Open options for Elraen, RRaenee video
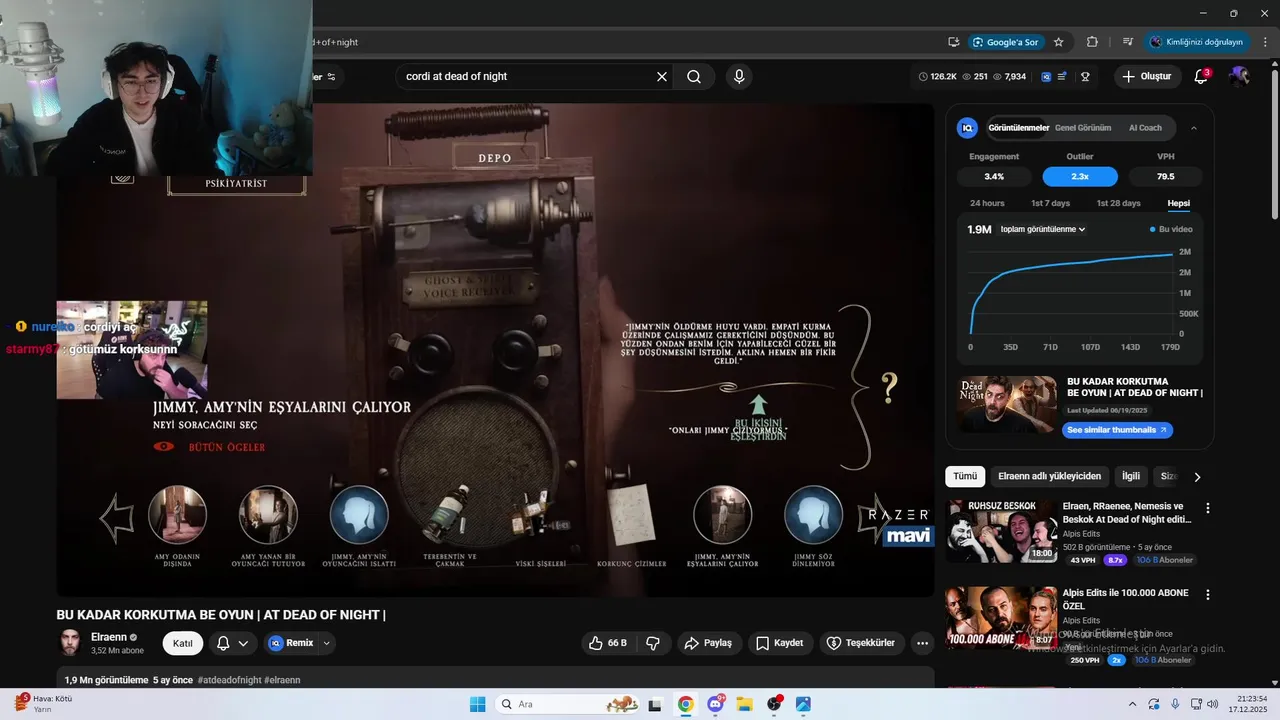The width and height of the screenshot is (1280, 720). [x=1207, y=508]
